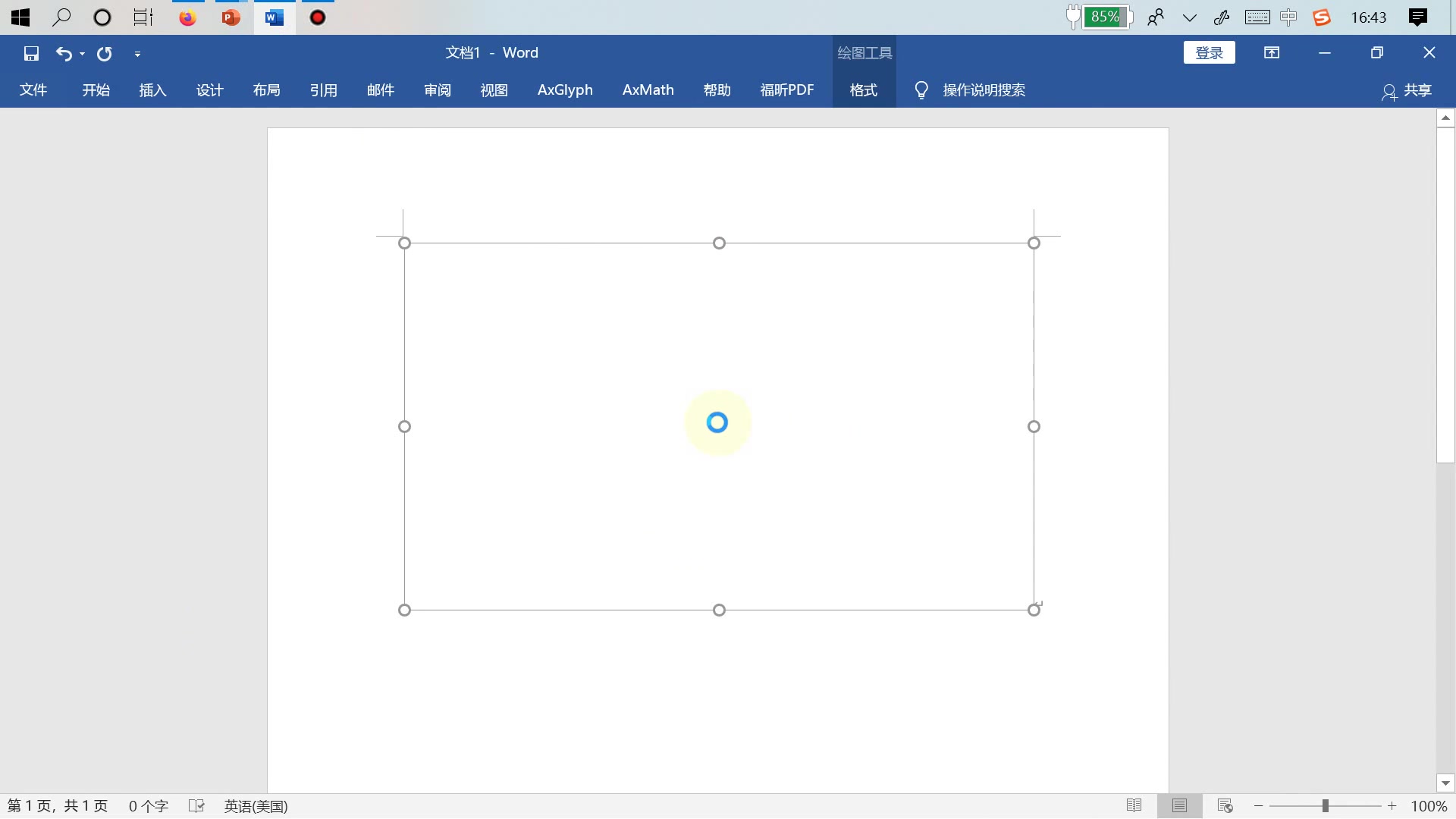Open the proofing check icon in status bar
1456x819 pixels.
(196, 806)
